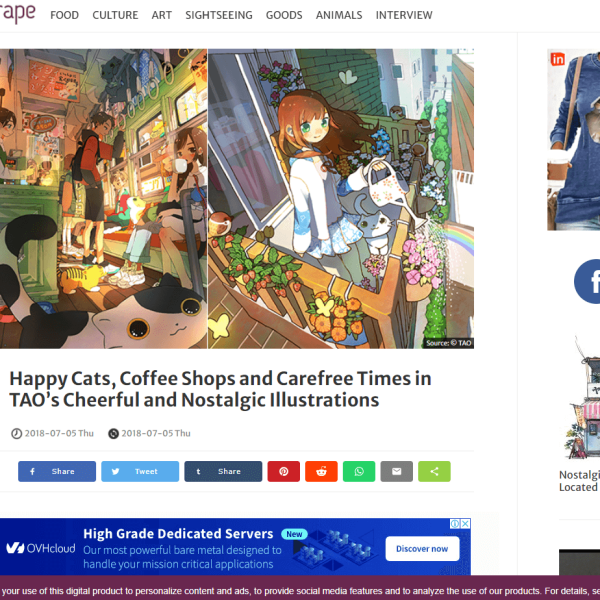The width and height of the screenshot is (600, 600).
Task: Share on Tumblr using dark Share button
Action: click(223, 471)
